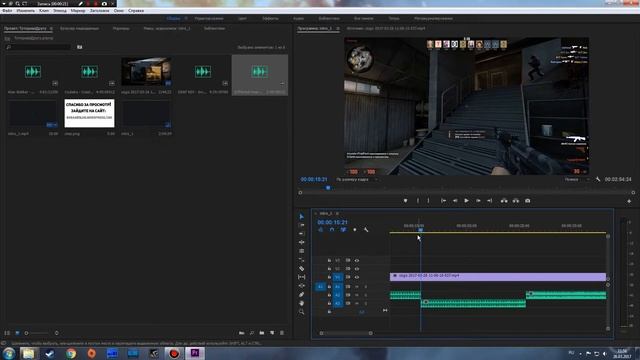
Task: Select the Selection arrow tool
Action: 301,216
